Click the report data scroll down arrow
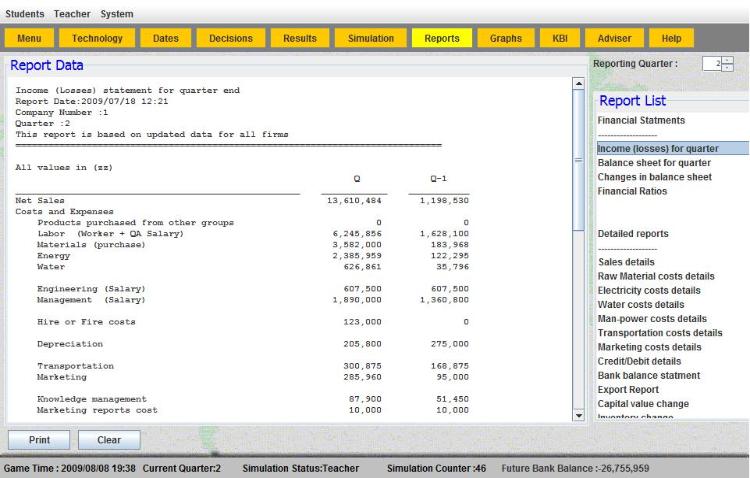750x478 pixels. [577, 414]
